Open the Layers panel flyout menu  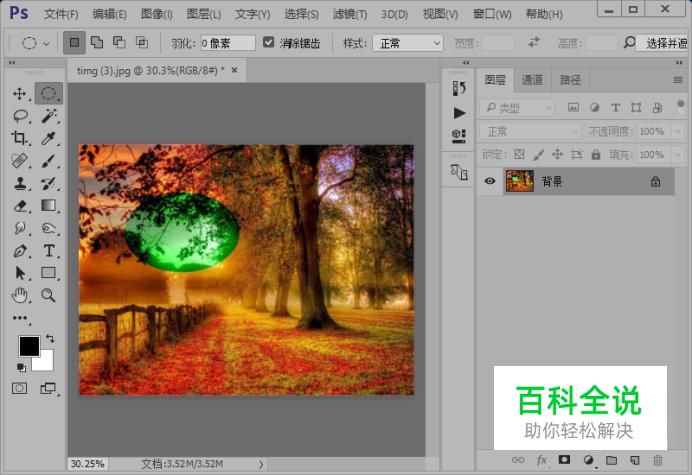(x=678, y=80)
